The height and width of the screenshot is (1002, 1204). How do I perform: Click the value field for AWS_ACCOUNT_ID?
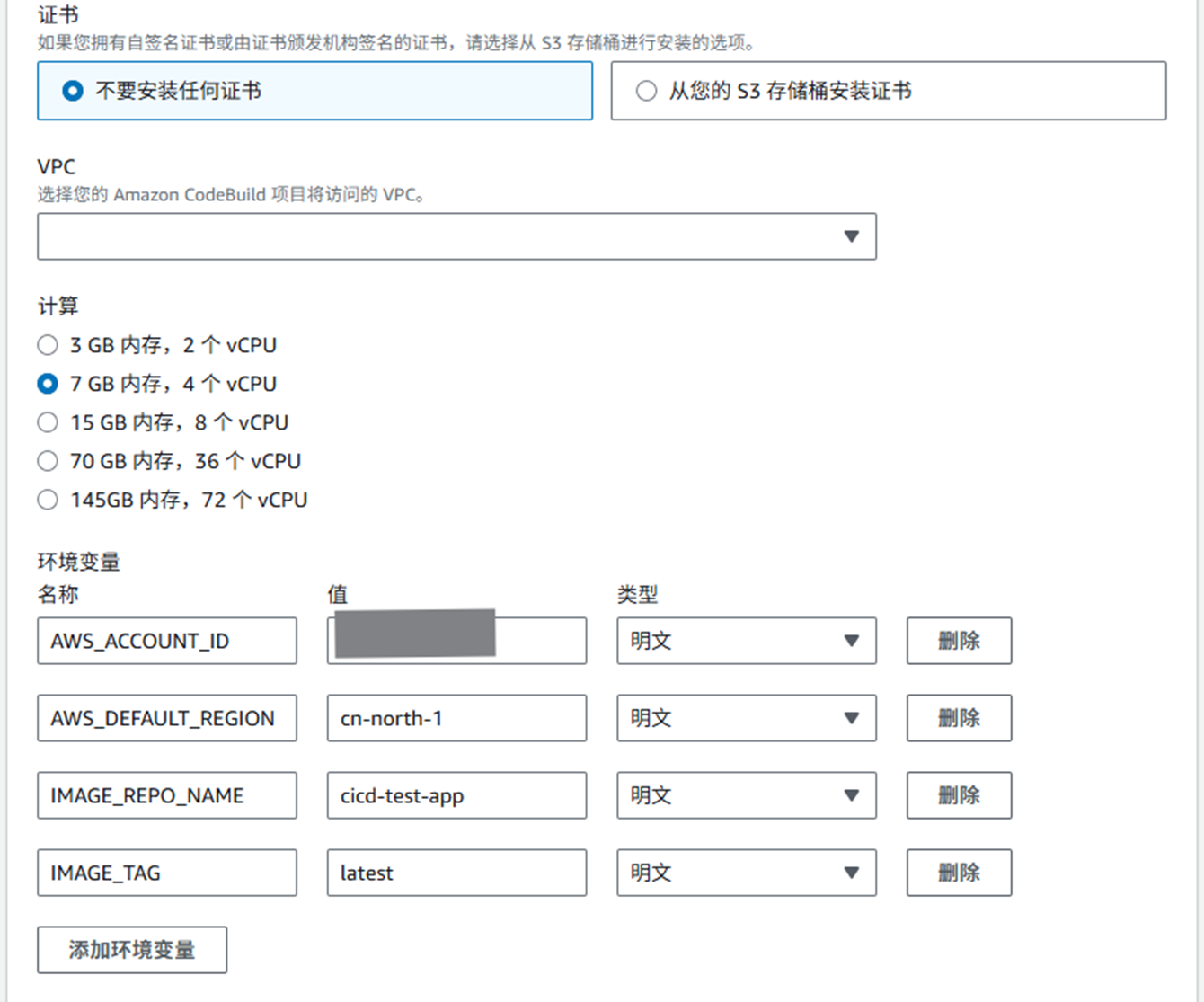[x=456, y=641]
